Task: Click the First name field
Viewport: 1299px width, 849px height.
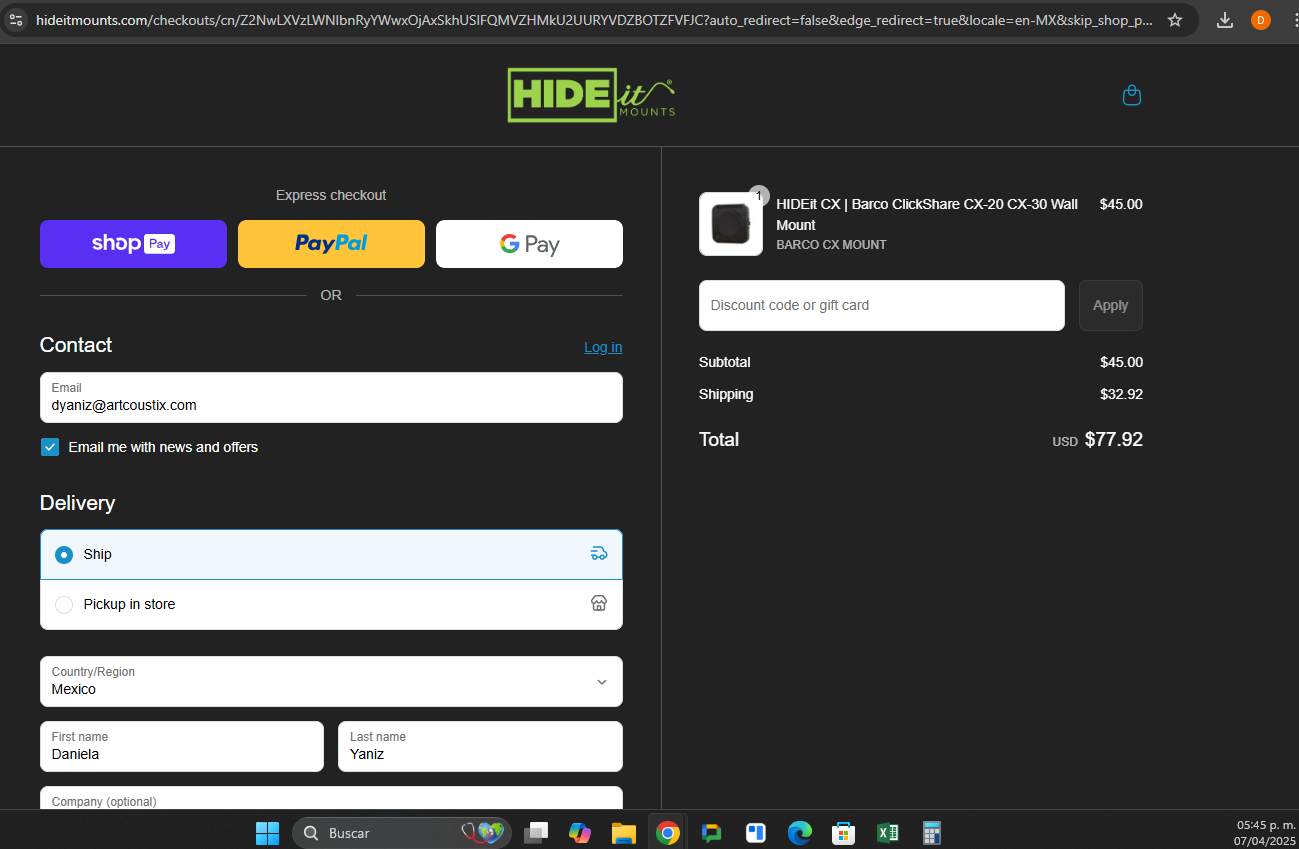Action: [x=182, y=746]
